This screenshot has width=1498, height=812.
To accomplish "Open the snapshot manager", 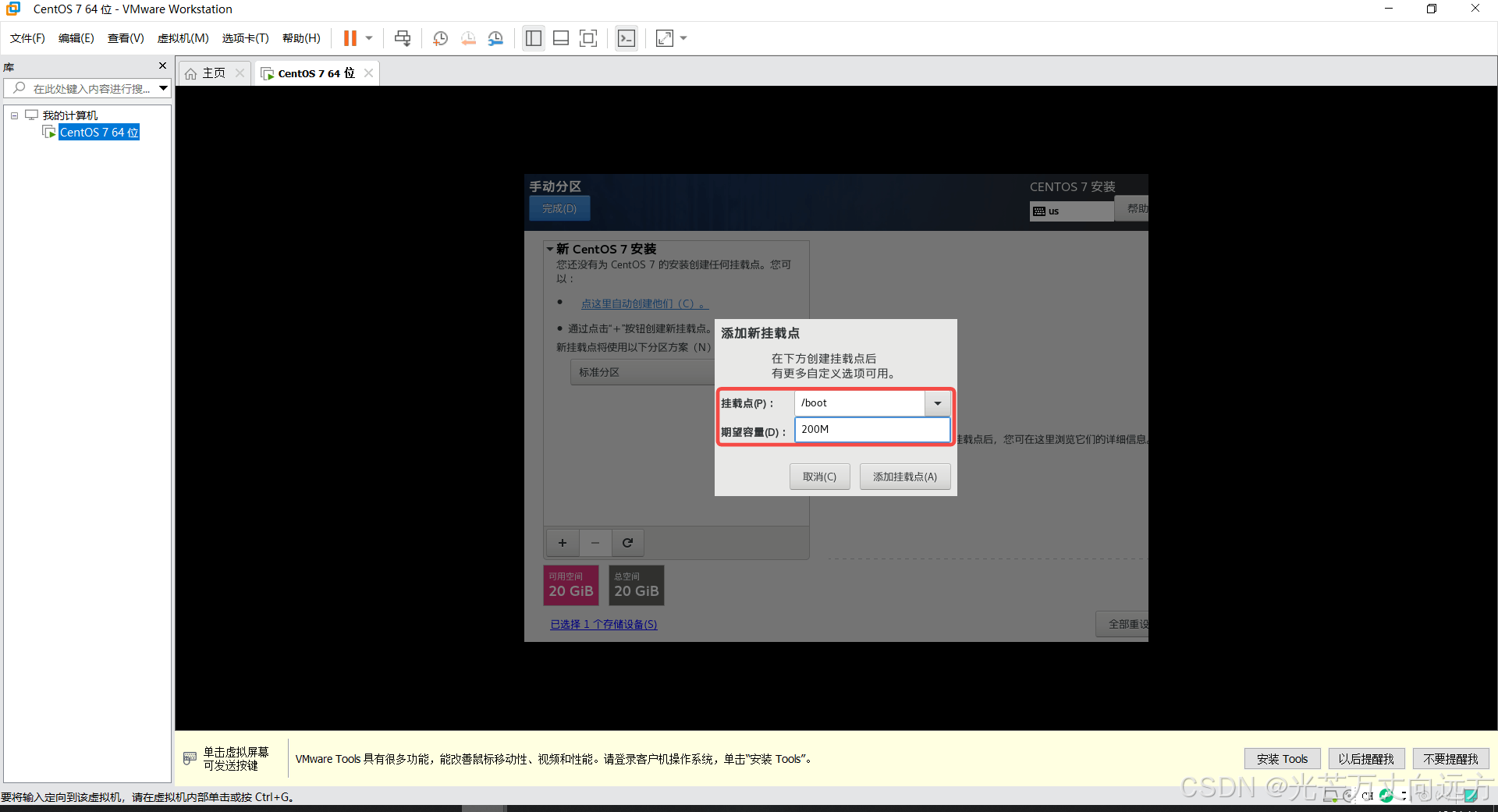I will [x=495, y=38].
